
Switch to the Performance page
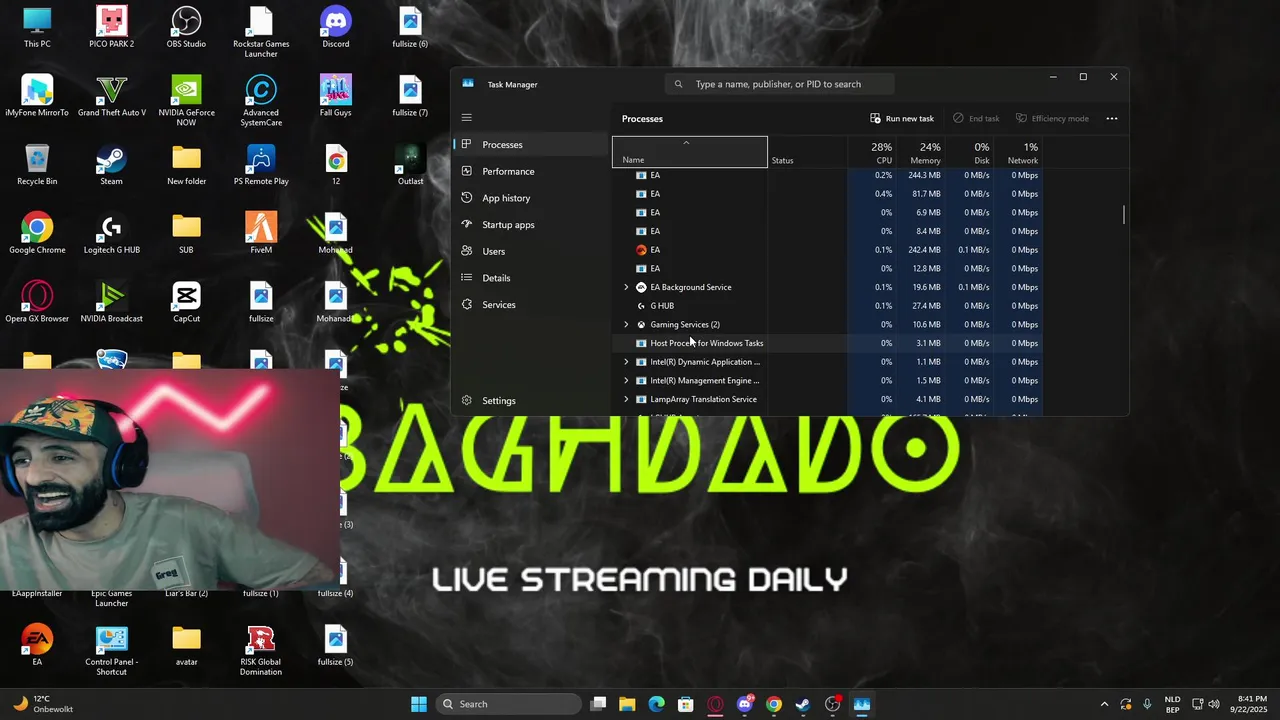[530, 171]
